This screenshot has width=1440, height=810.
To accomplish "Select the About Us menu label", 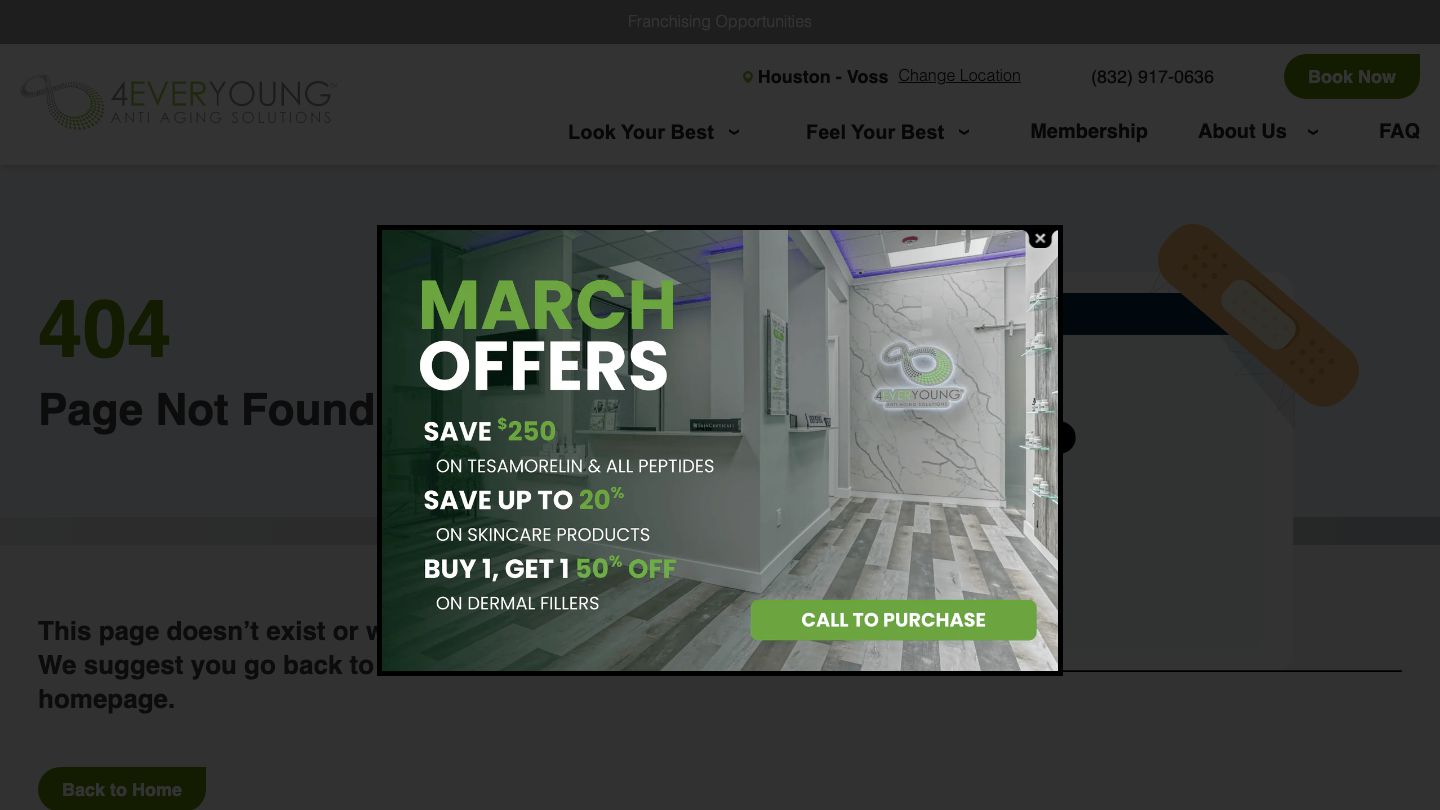I will point(1242,131).
